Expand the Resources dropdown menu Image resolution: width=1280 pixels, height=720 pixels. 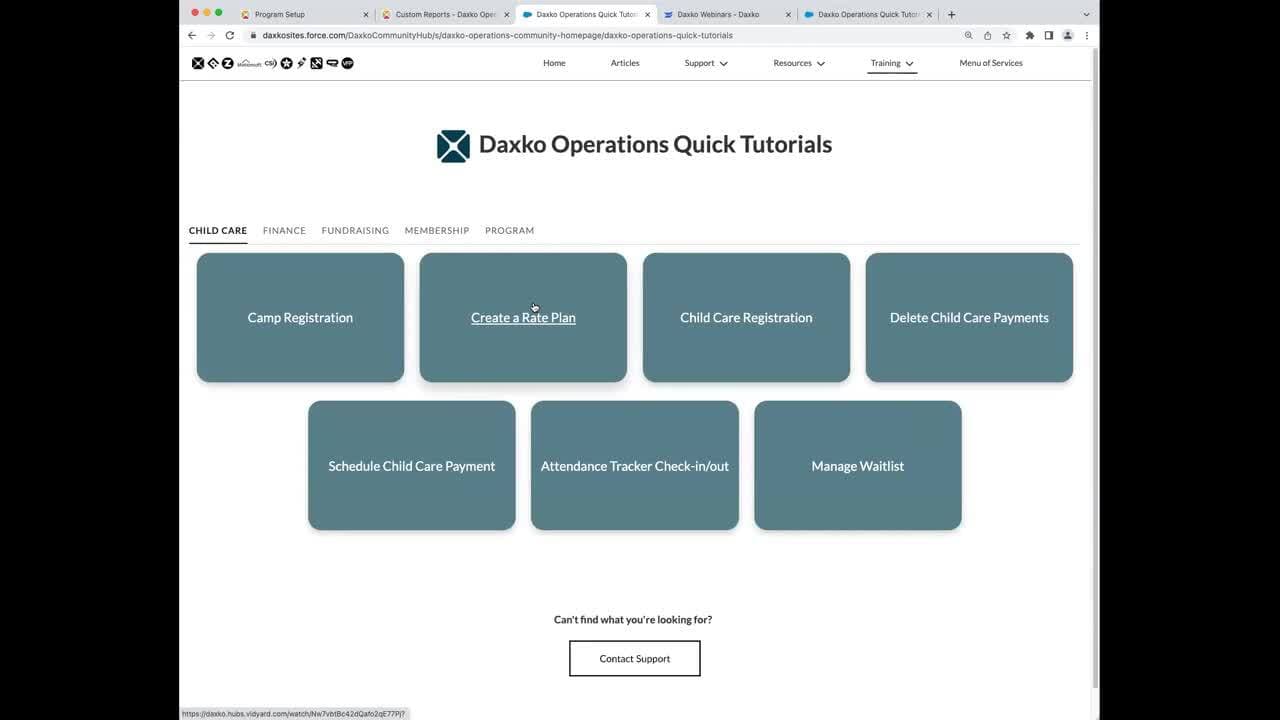pyautogui.click(x=798, y=63)
